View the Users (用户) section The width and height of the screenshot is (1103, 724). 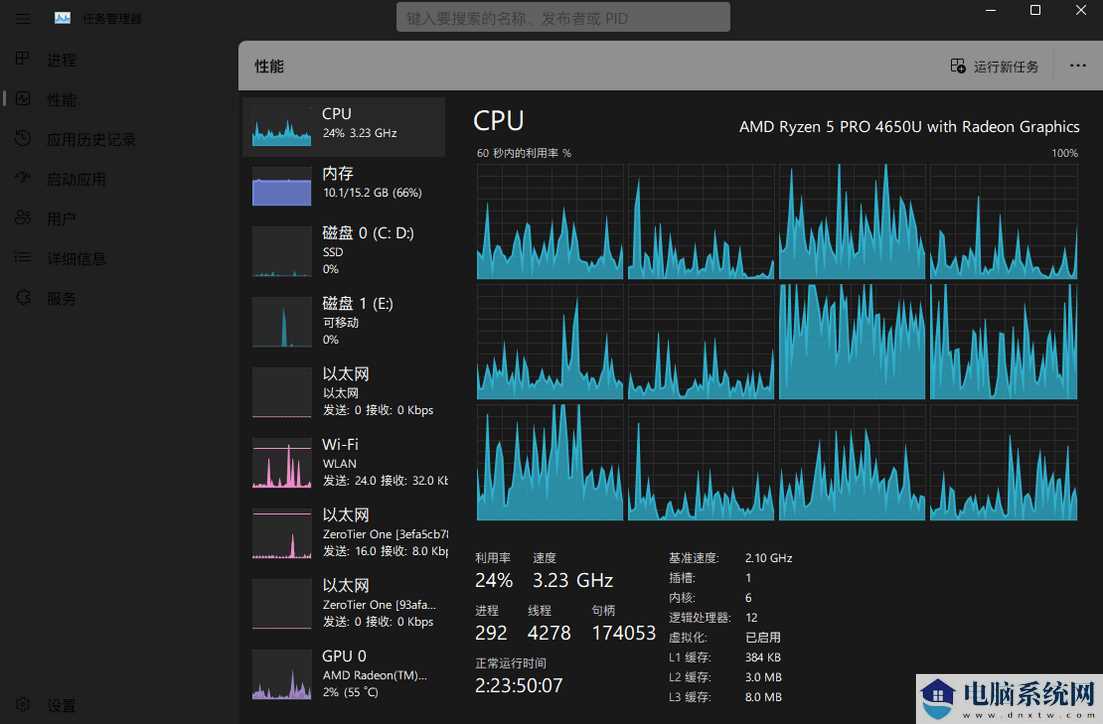[60, 218]
